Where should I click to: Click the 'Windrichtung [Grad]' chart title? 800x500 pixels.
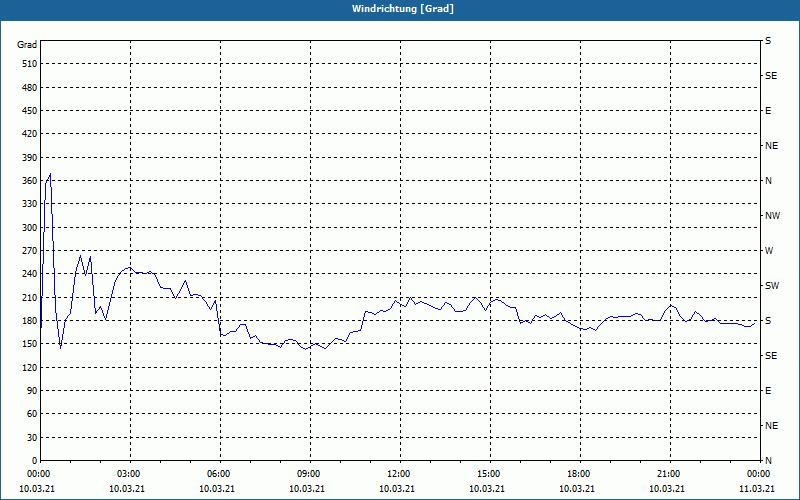403,9
